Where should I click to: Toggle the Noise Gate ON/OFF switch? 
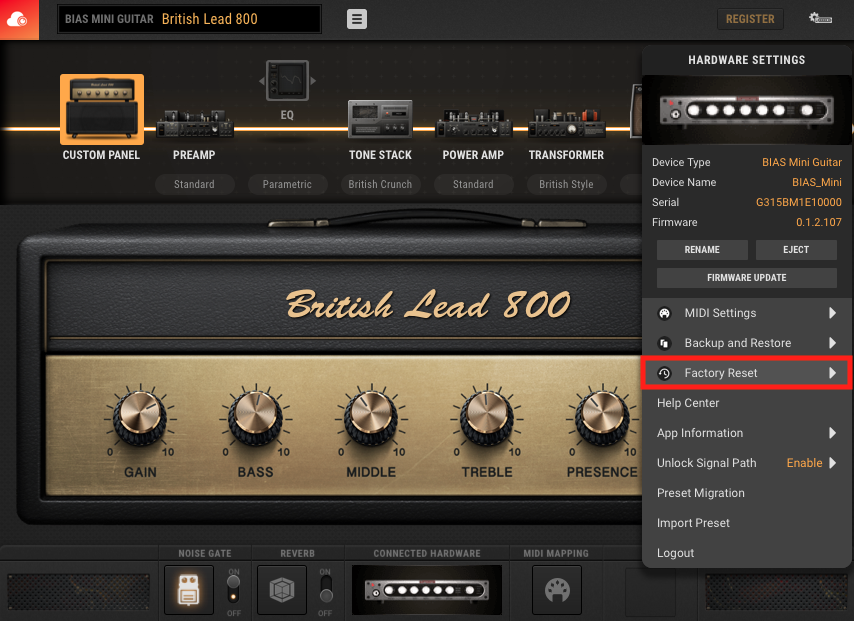point(233,590)
